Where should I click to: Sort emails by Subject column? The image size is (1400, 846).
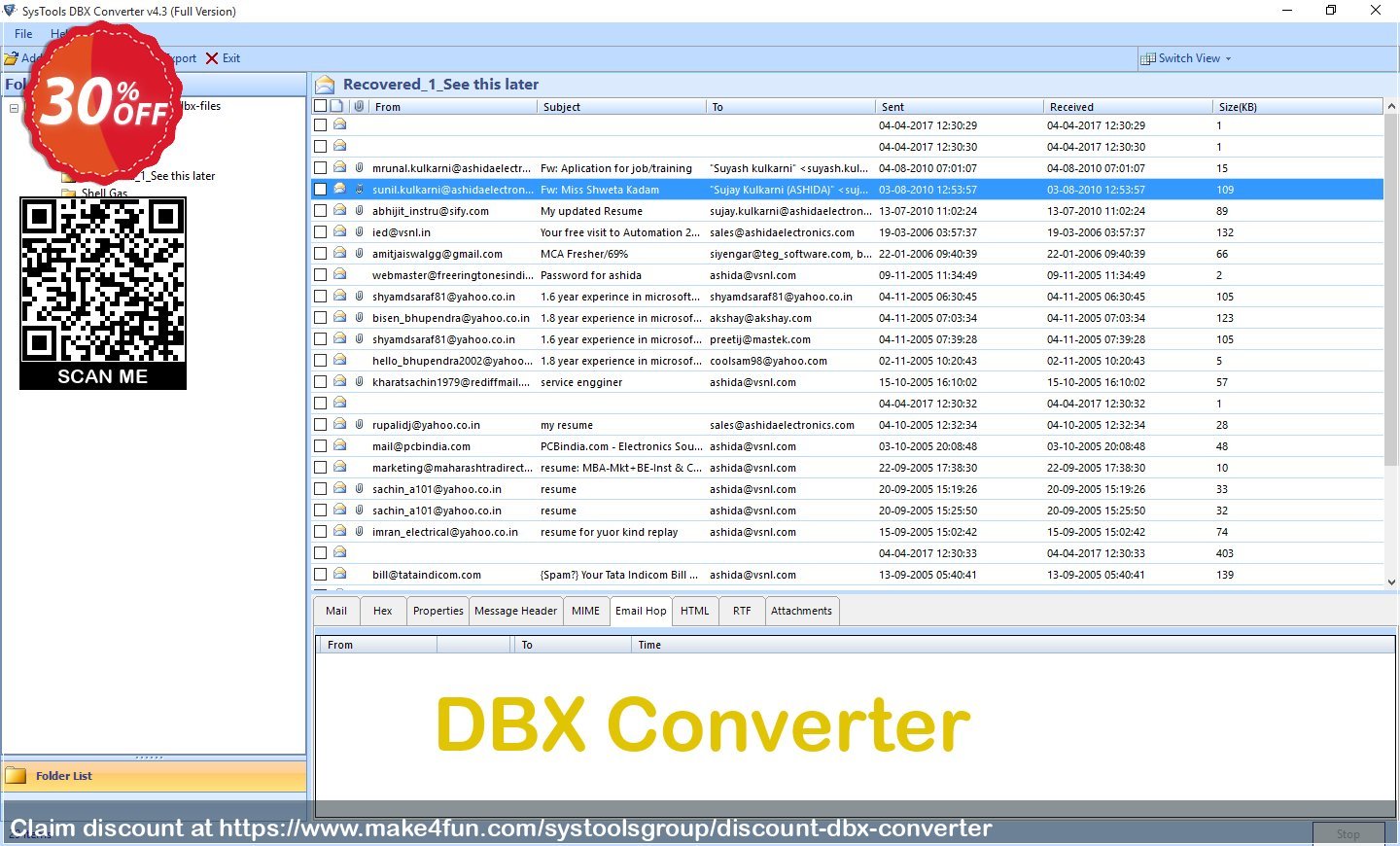tap(621, 107)
